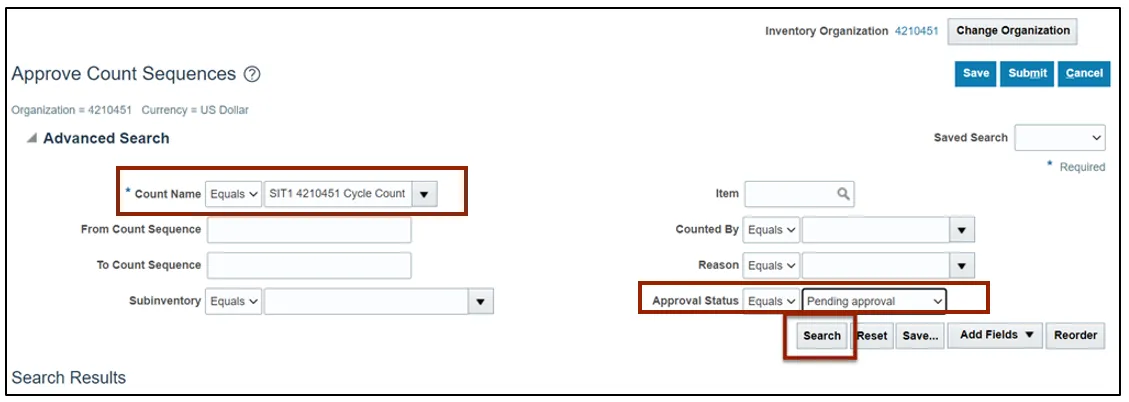The height and width of the screenshot is (402, 1129).
Task: Click the help question mark icon
Action: pos(252,75)
